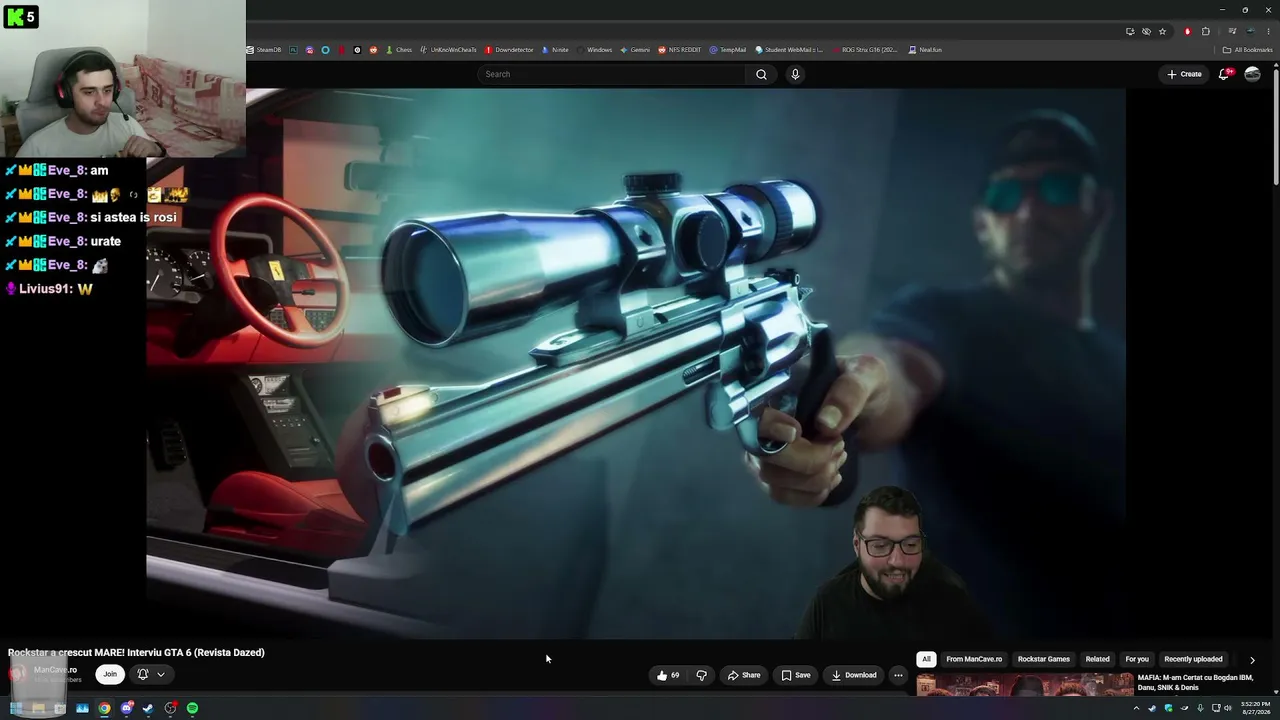Open OBS Studio from the taskbar

click(x=171, y=708)
